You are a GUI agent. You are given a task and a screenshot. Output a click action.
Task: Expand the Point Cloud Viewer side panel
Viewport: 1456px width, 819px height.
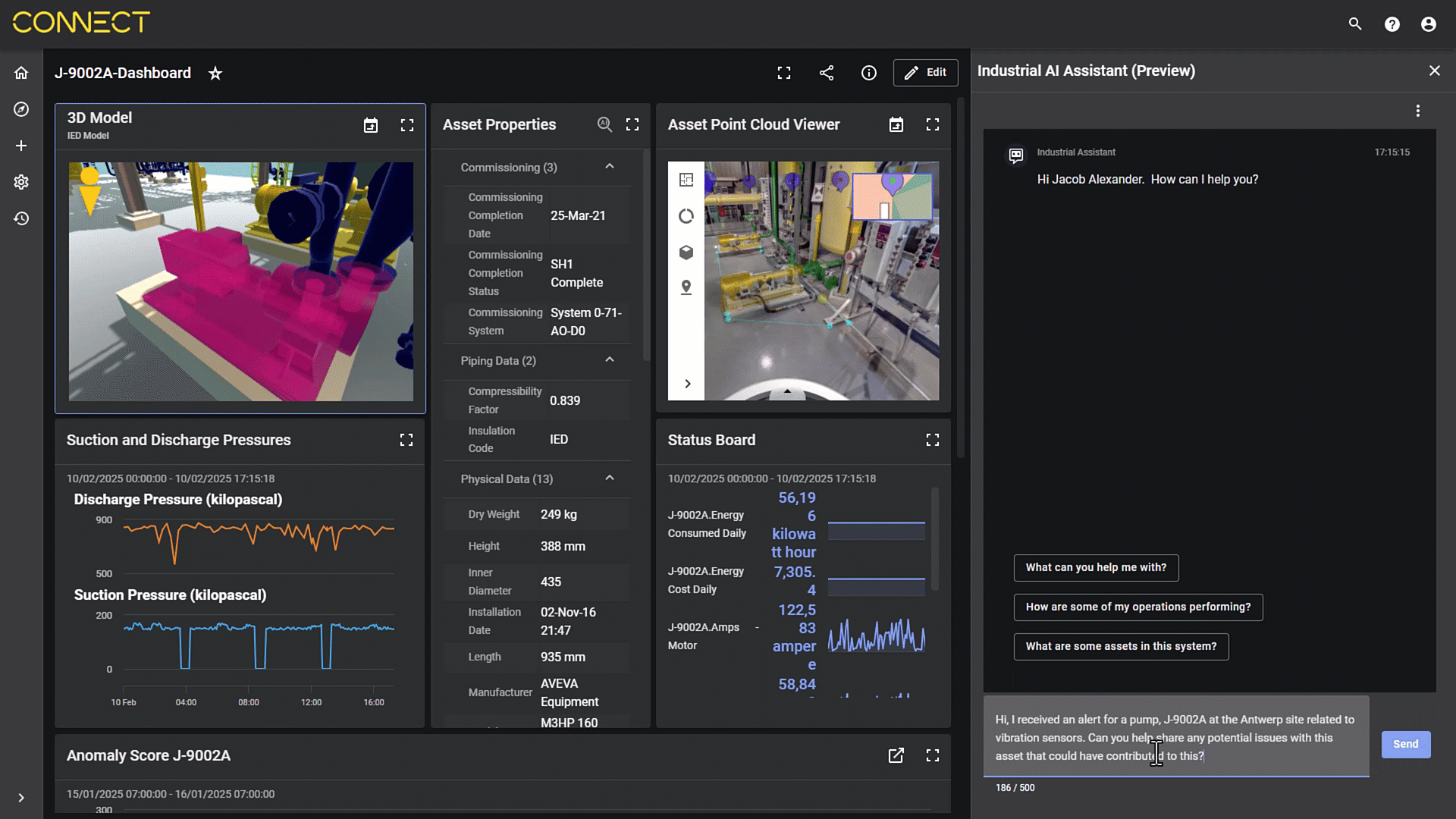(686, 384)
